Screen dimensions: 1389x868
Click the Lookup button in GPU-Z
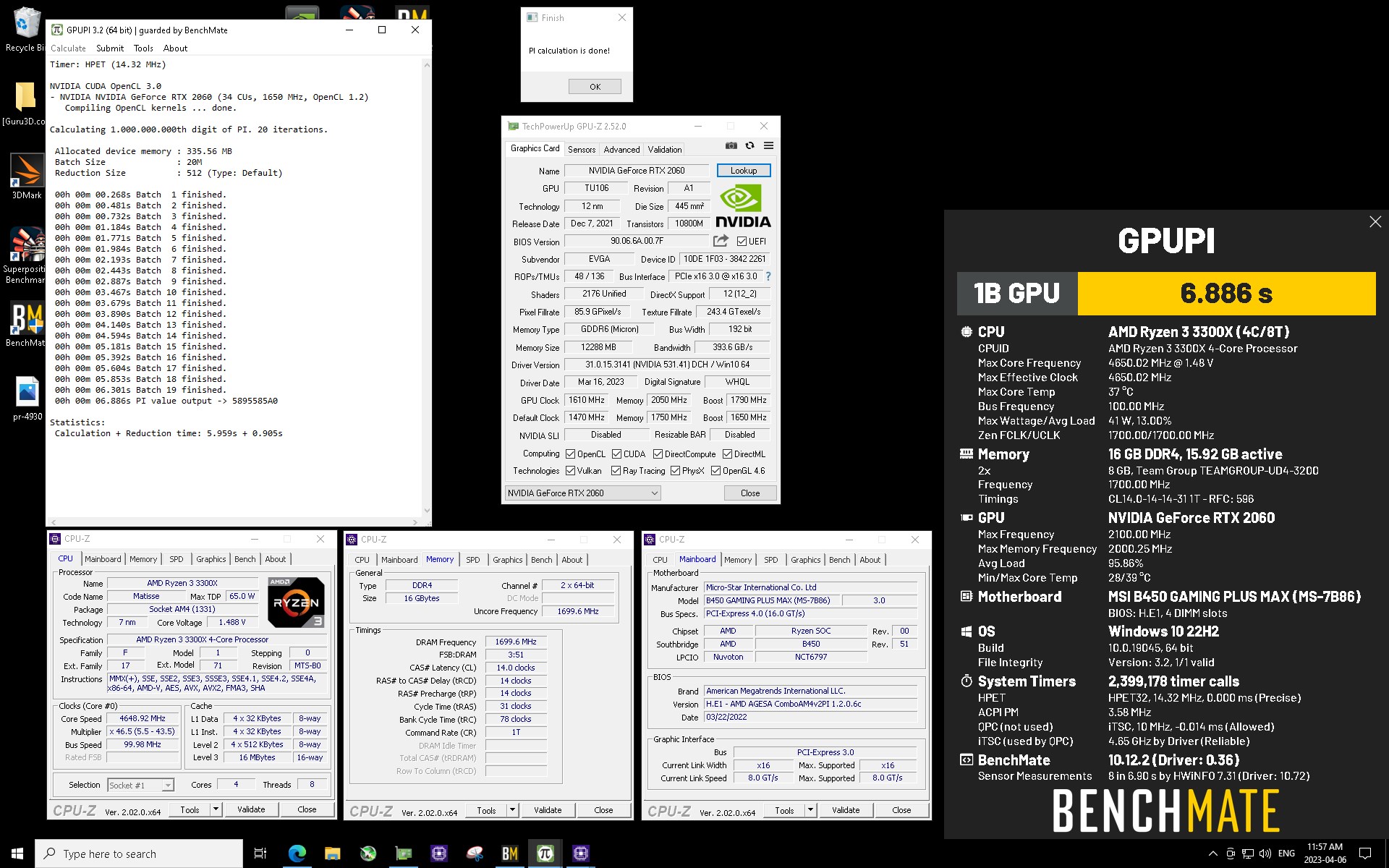pyautogui.click(x=744, y=171)
